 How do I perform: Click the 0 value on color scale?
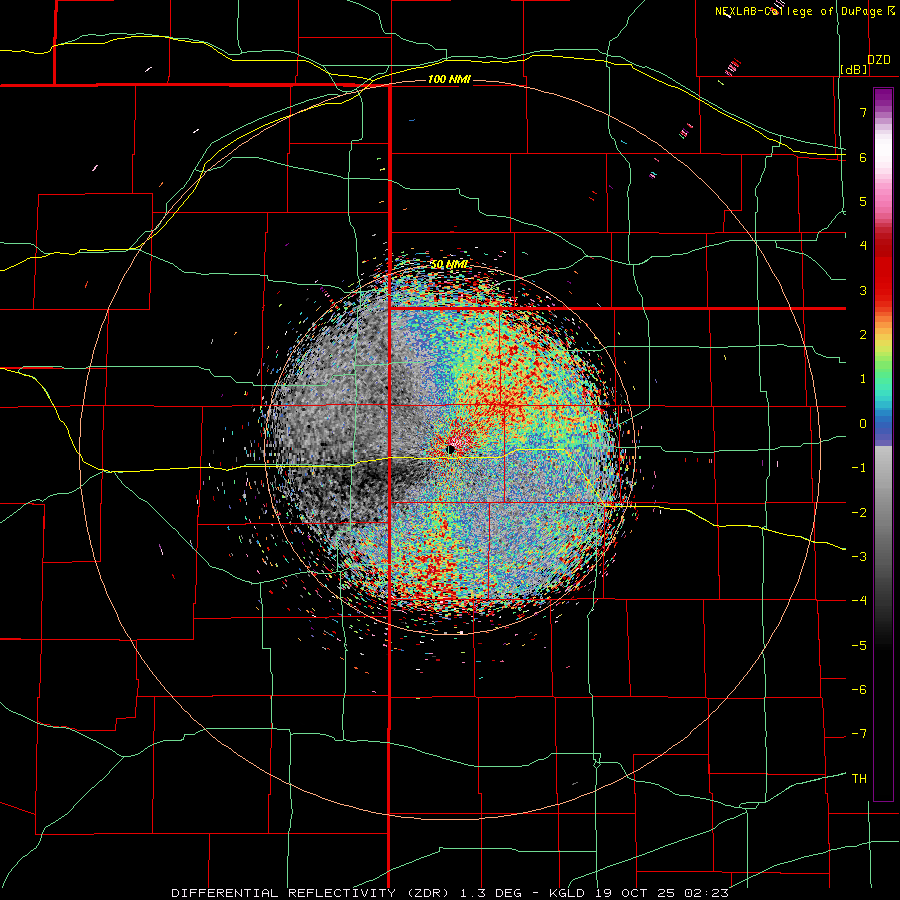(863, 424)
